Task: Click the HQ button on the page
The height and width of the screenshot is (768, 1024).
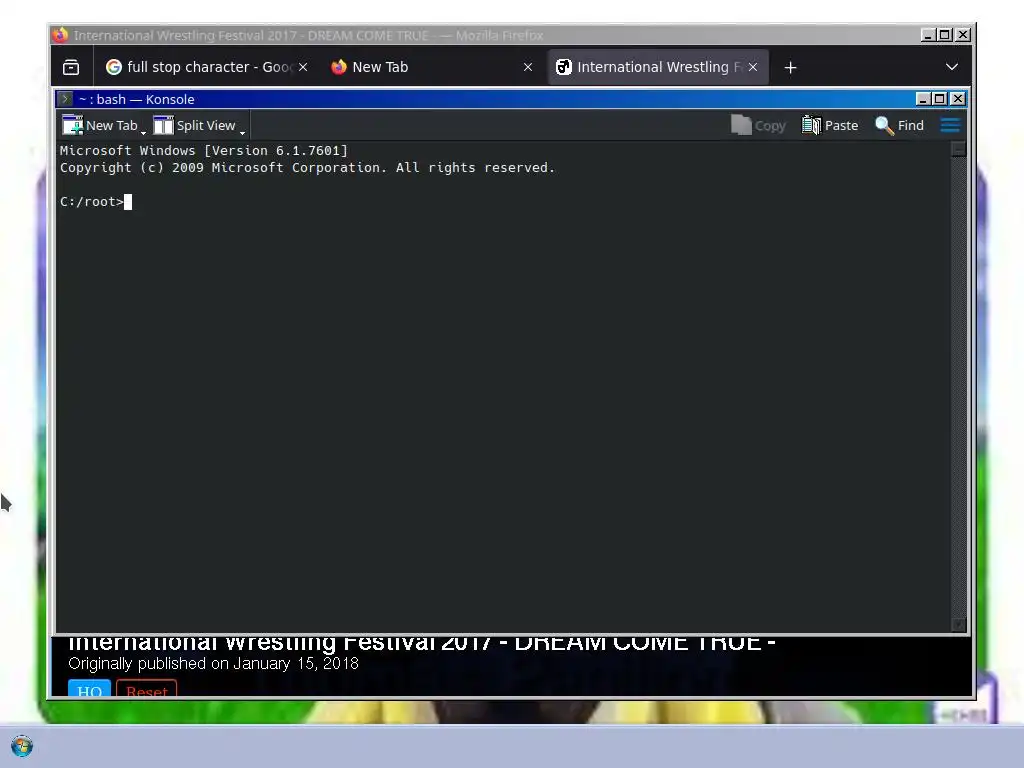Action: coord(89,690)
